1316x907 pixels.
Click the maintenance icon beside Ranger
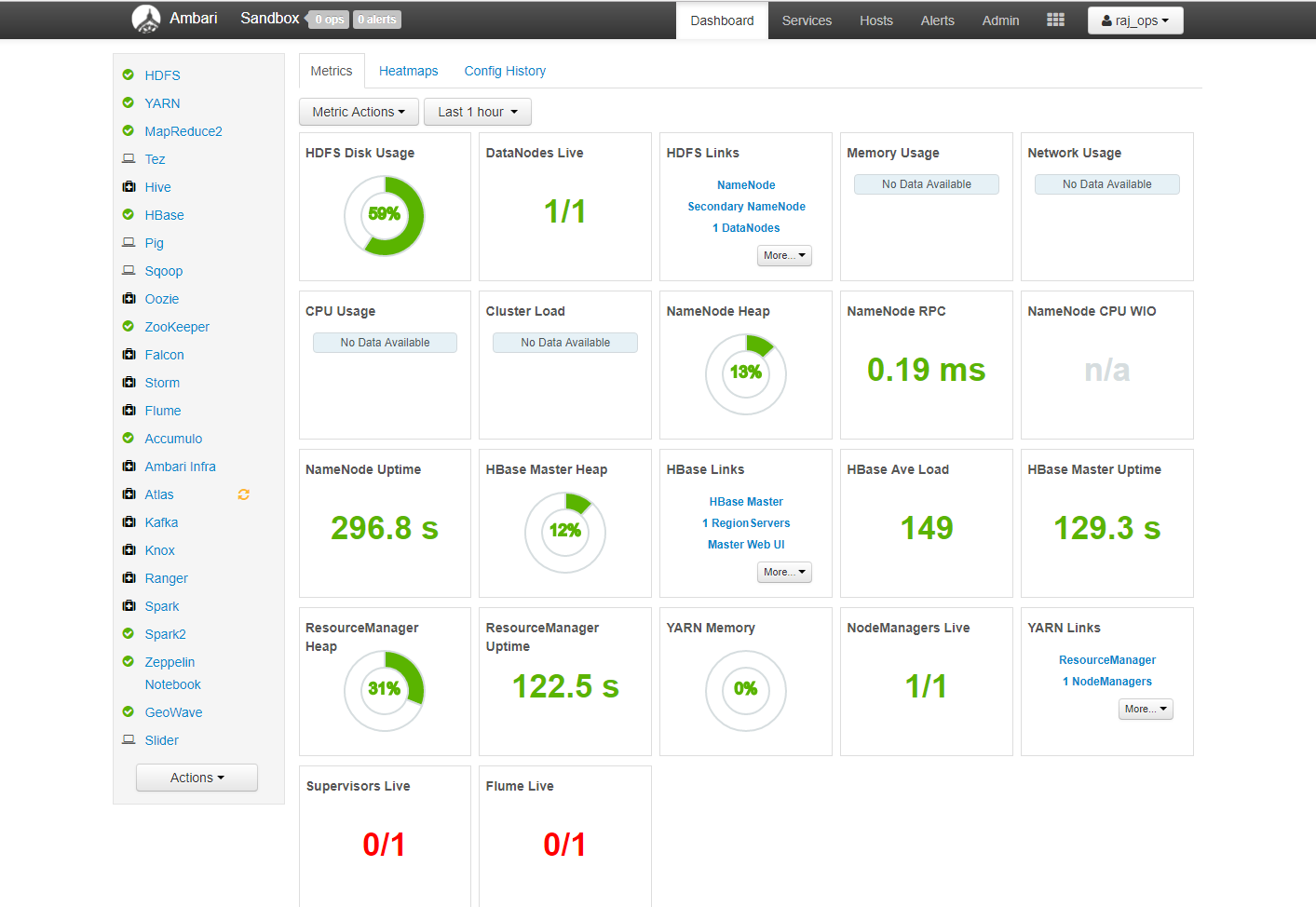pyautogui.click(x=129, y=577)
